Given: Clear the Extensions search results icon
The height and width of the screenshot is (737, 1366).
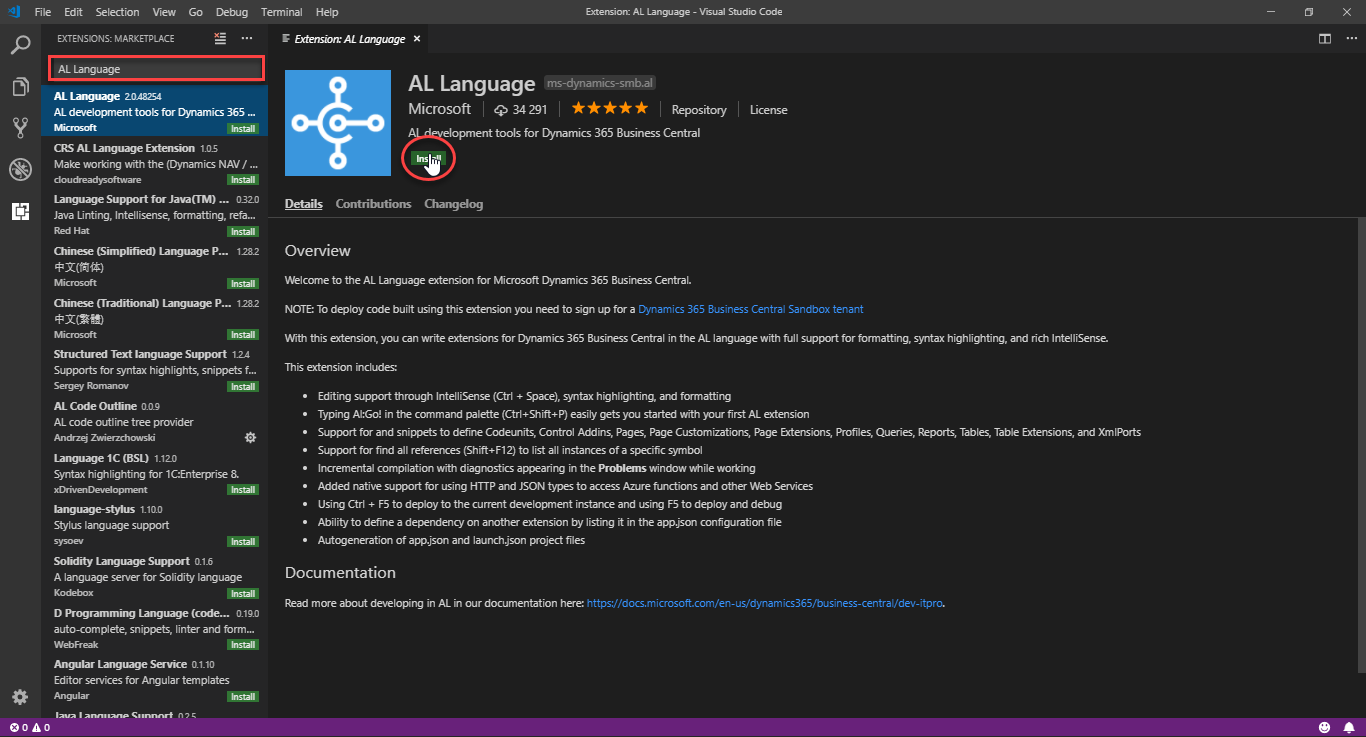Looking at the screenshot, I should (219, 38).
